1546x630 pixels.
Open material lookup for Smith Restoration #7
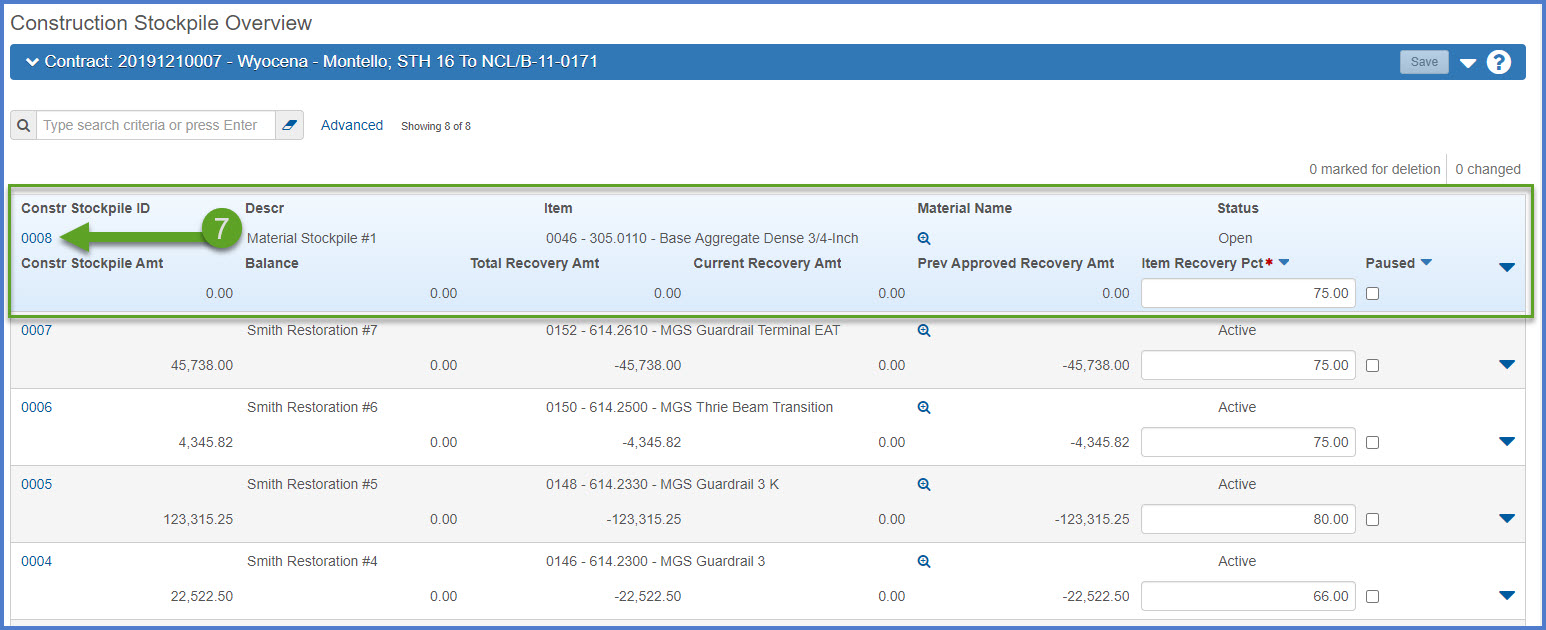pos(924,331)
